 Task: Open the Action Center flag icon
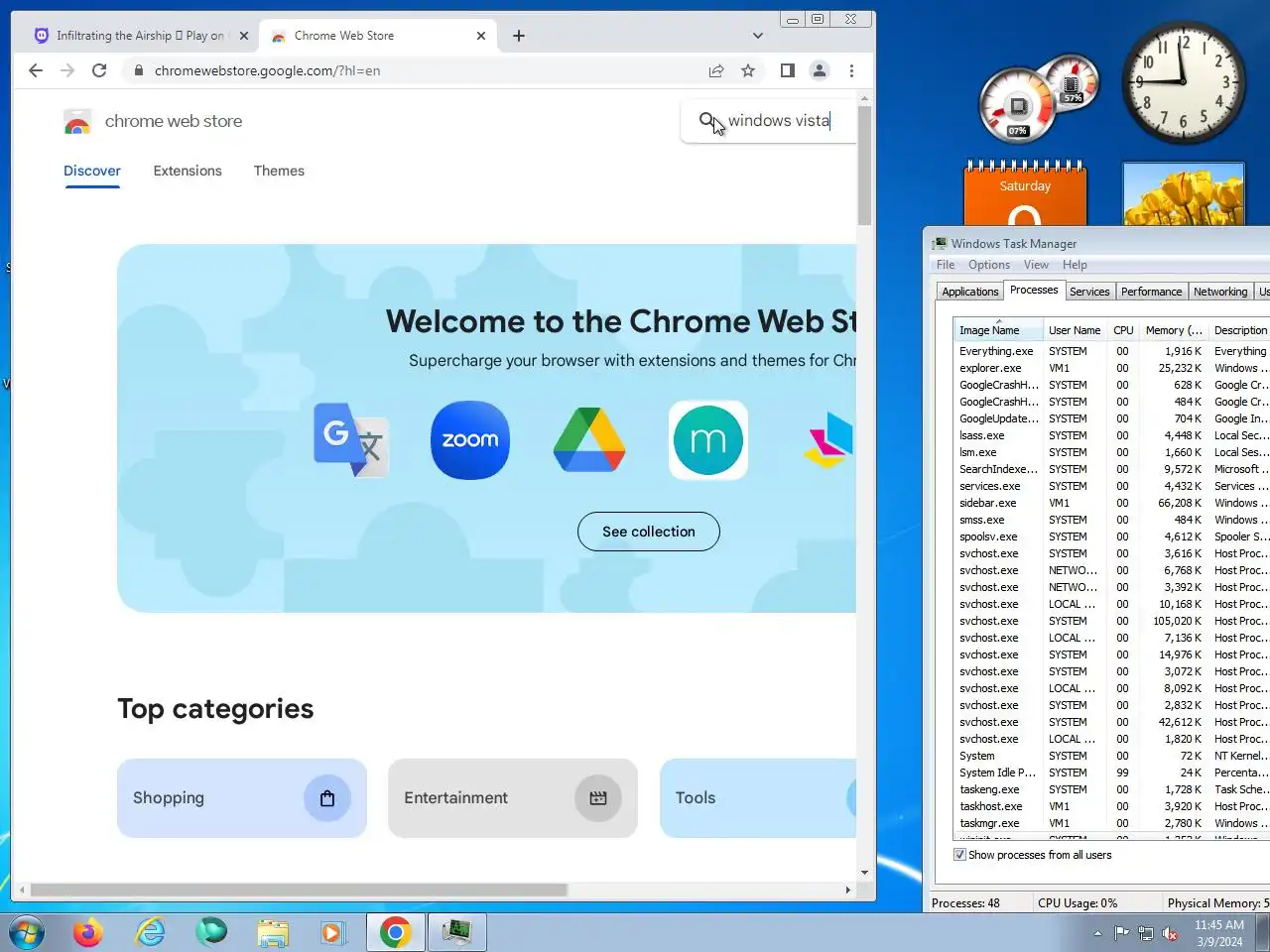click(x=1121, y=933)
